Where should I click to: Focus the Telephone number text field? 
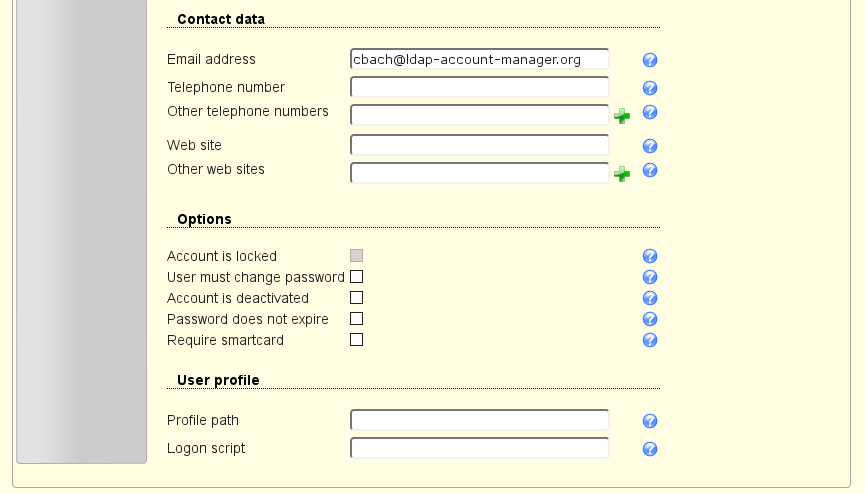pyautogui.click(x=479, y=88)
